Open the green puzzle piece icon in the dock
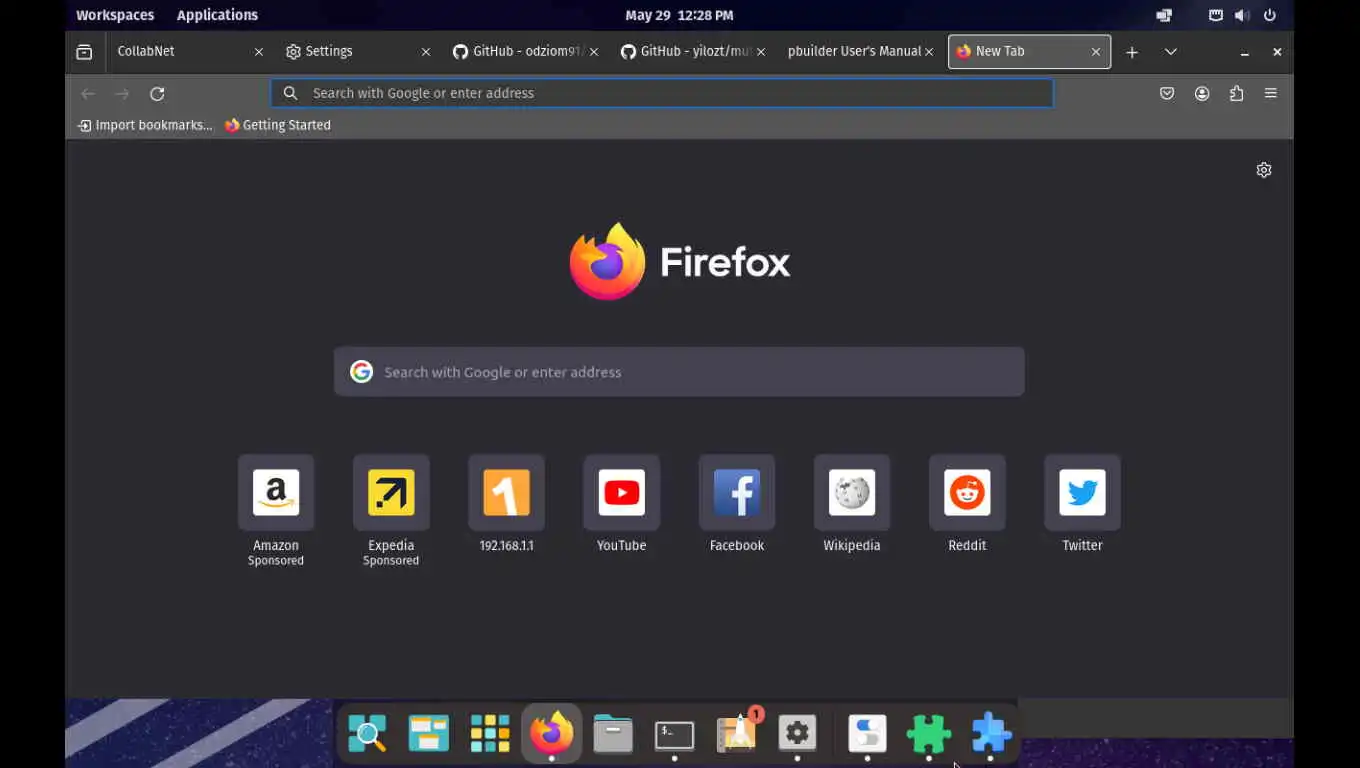 tap(928, 735)
